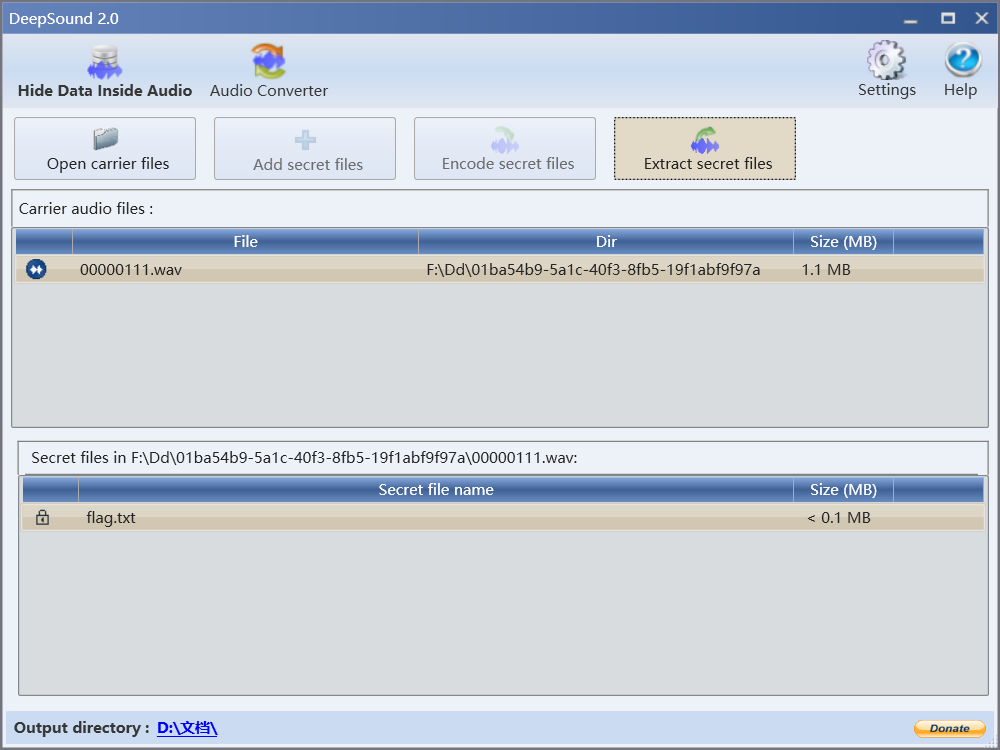This screenshot has height=750, width=1000.
Task: Click the Dir column header
Action: click(x=606, y=242)
